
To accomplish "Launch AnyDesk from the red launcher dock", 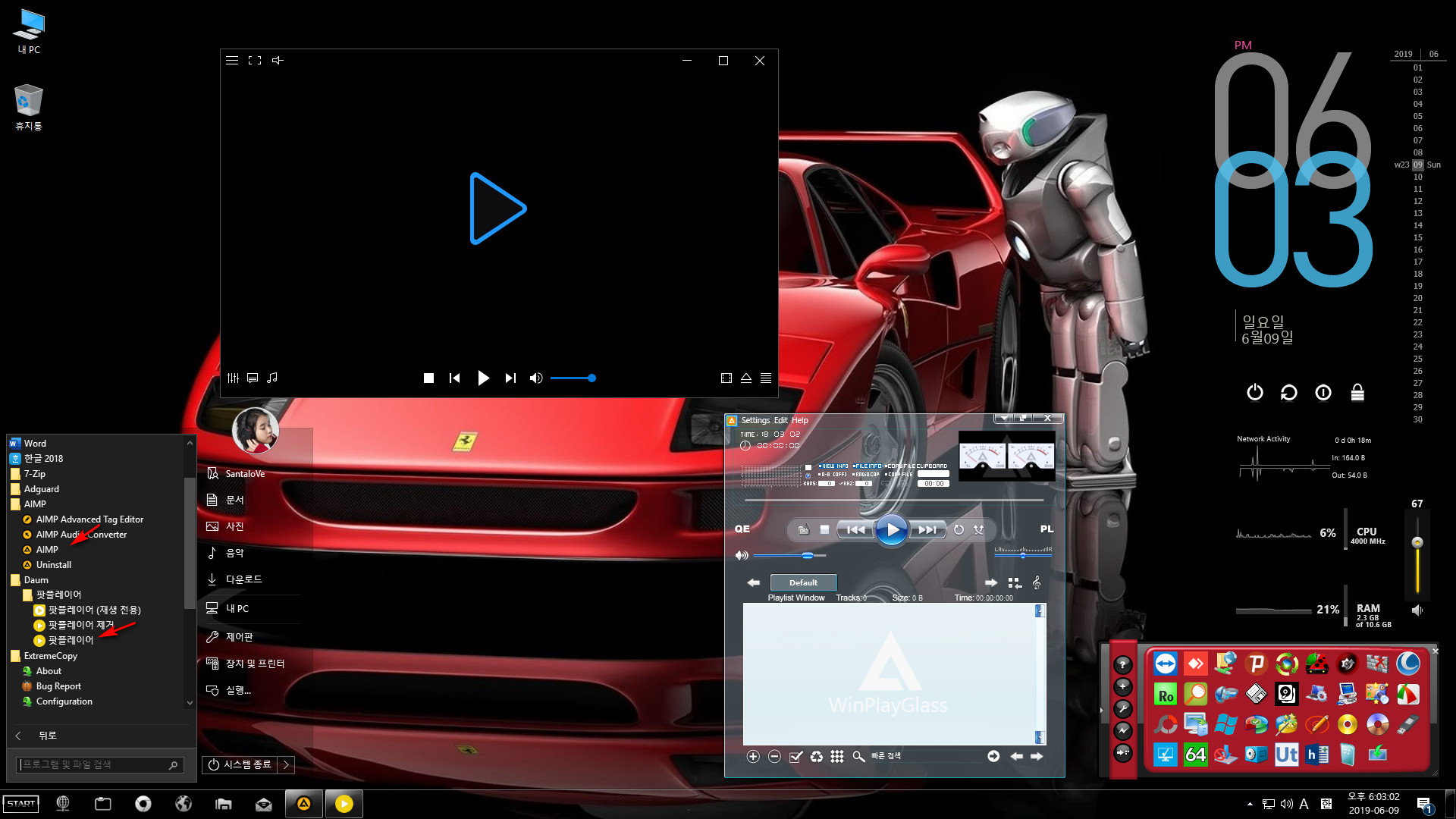I will coord(1196,664).
